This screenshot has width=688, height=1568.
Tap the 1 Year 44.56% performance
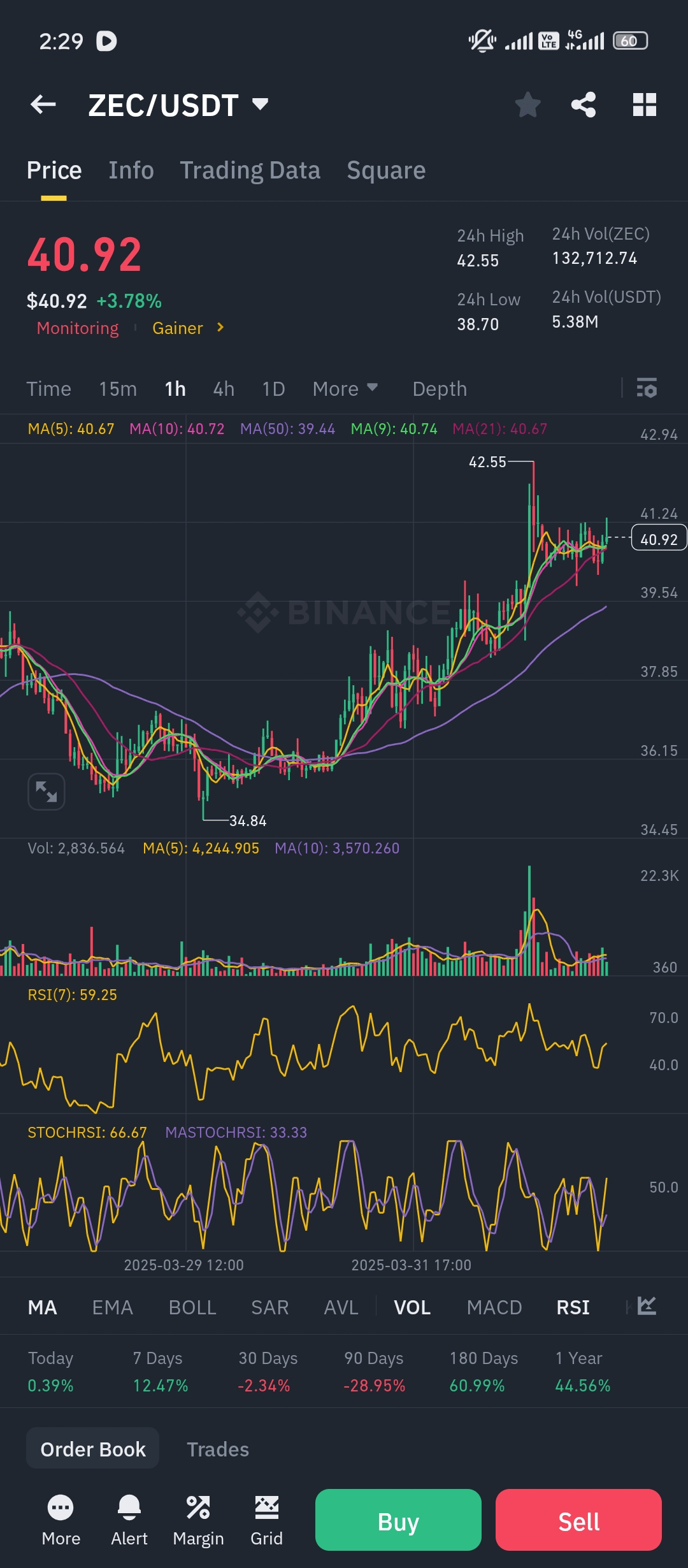[x=582, y=1371]
